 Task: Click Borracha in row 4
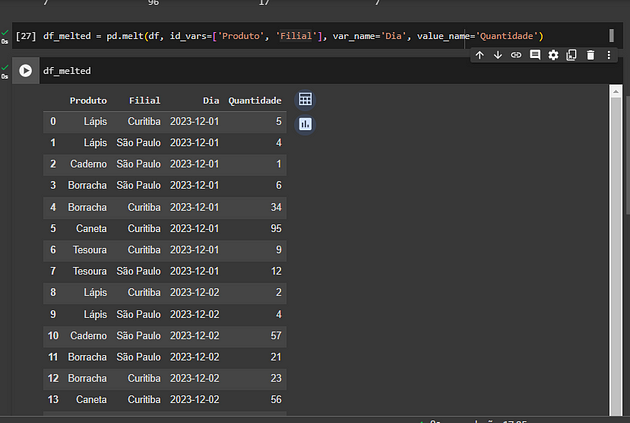coord(87,207)
